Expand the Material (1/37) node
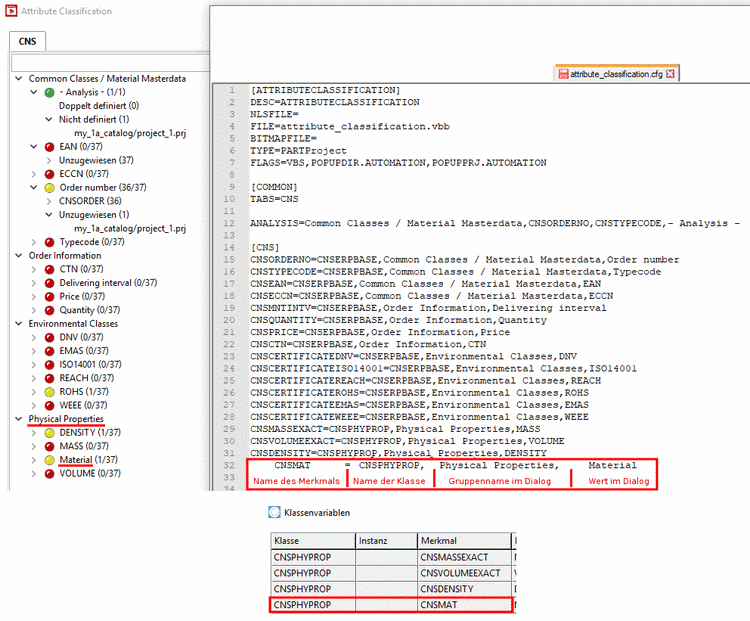 click(x=33, y=460)
